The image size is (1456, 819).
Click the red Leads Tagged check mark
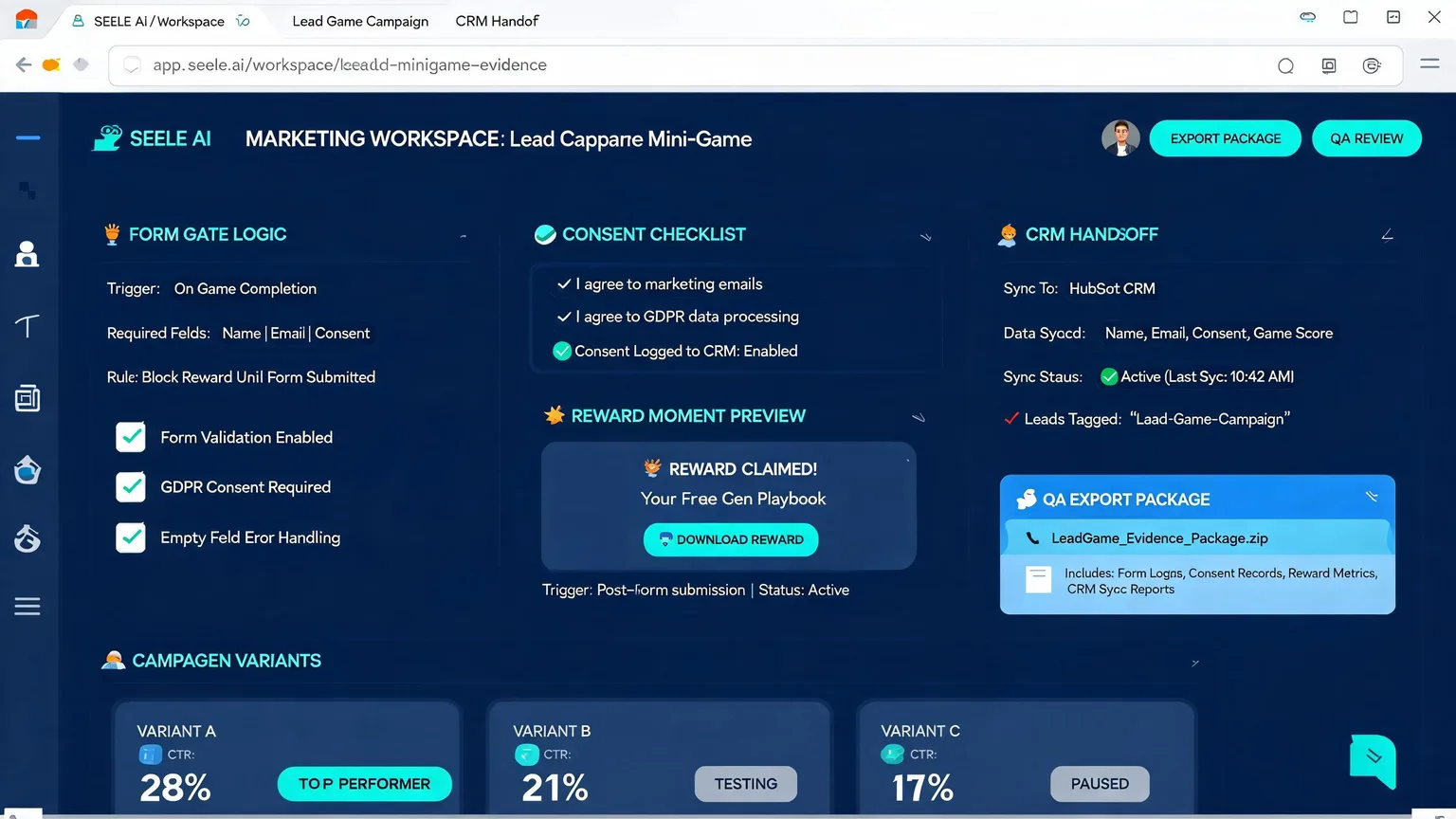1011,418
